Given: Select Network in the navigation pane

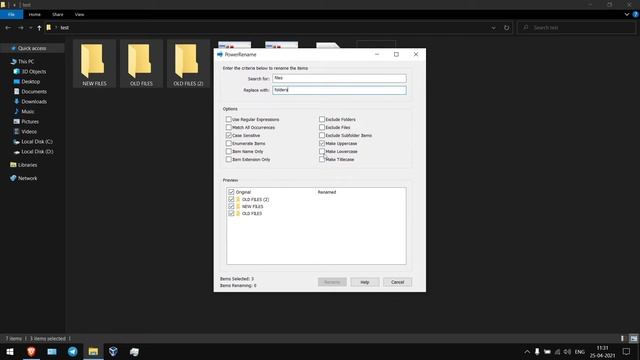Looking at the screenshot, I should click(27, 178).
